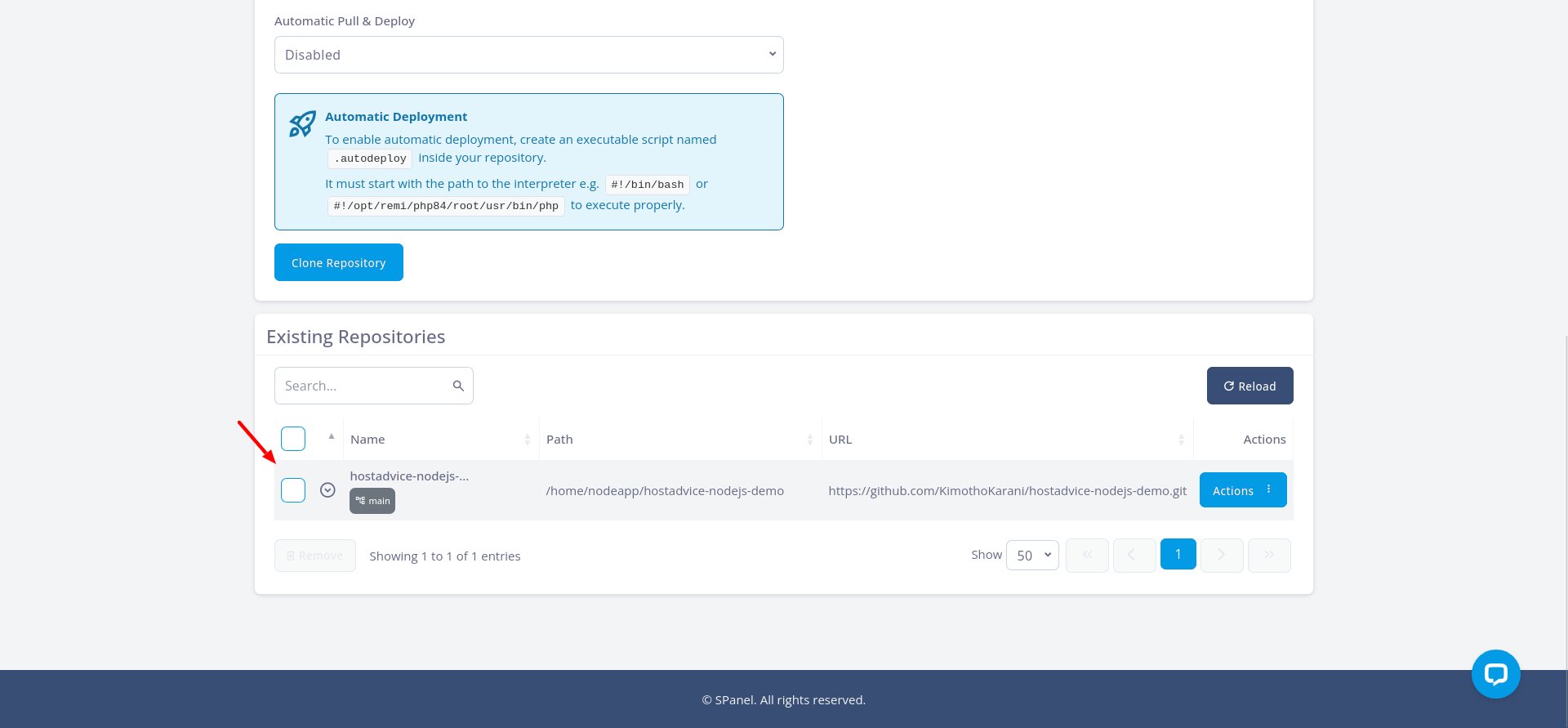Click the GitHub repository URL text
Screen dimensions: 1568x728
[x=1007, y=491]
